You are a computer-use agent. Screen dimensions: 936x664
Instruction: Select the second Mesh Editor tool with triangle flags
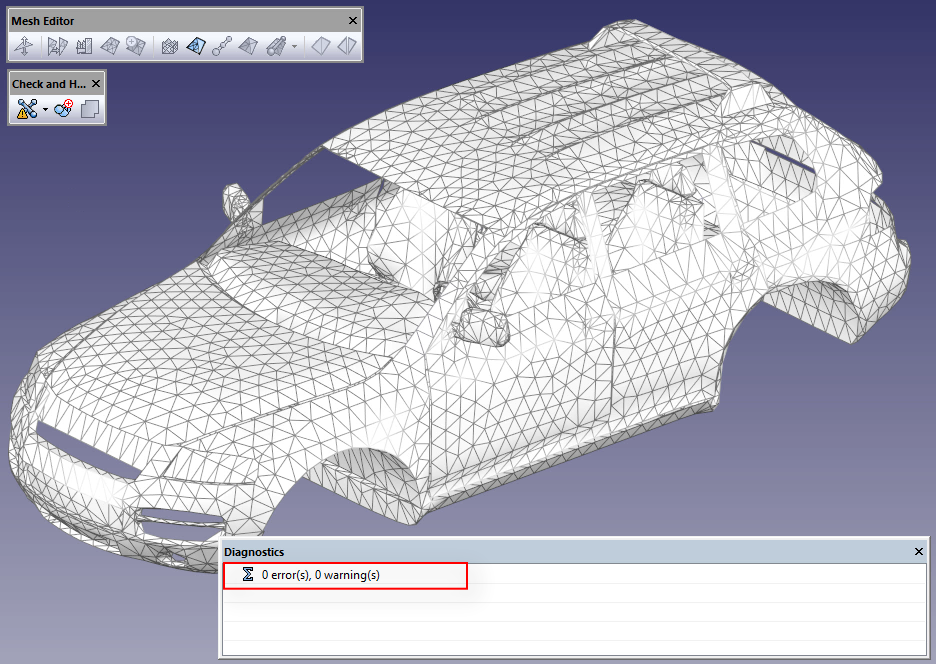57,46
